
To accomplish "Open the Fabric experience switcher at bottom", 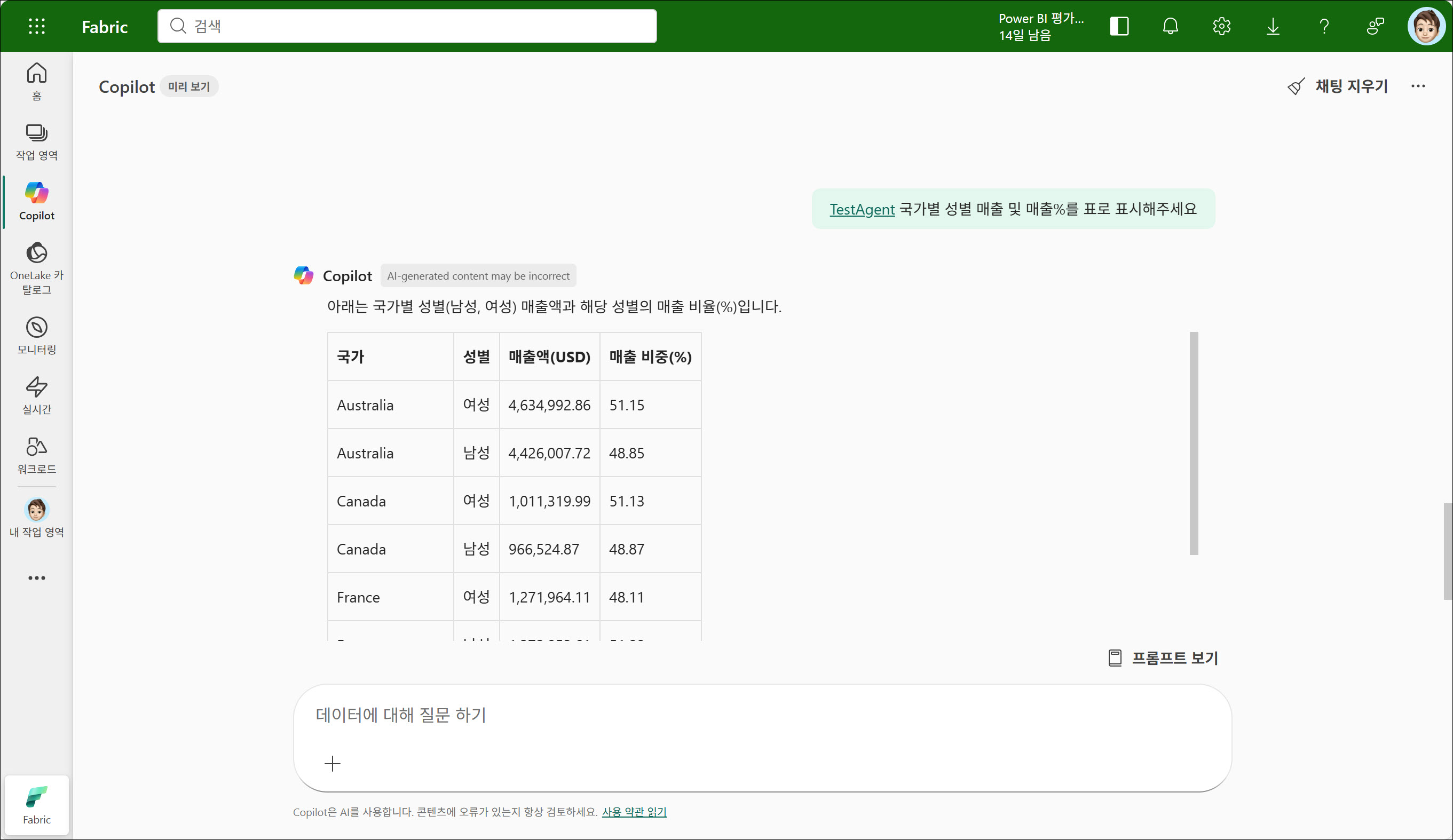I will tap(36, 805).
